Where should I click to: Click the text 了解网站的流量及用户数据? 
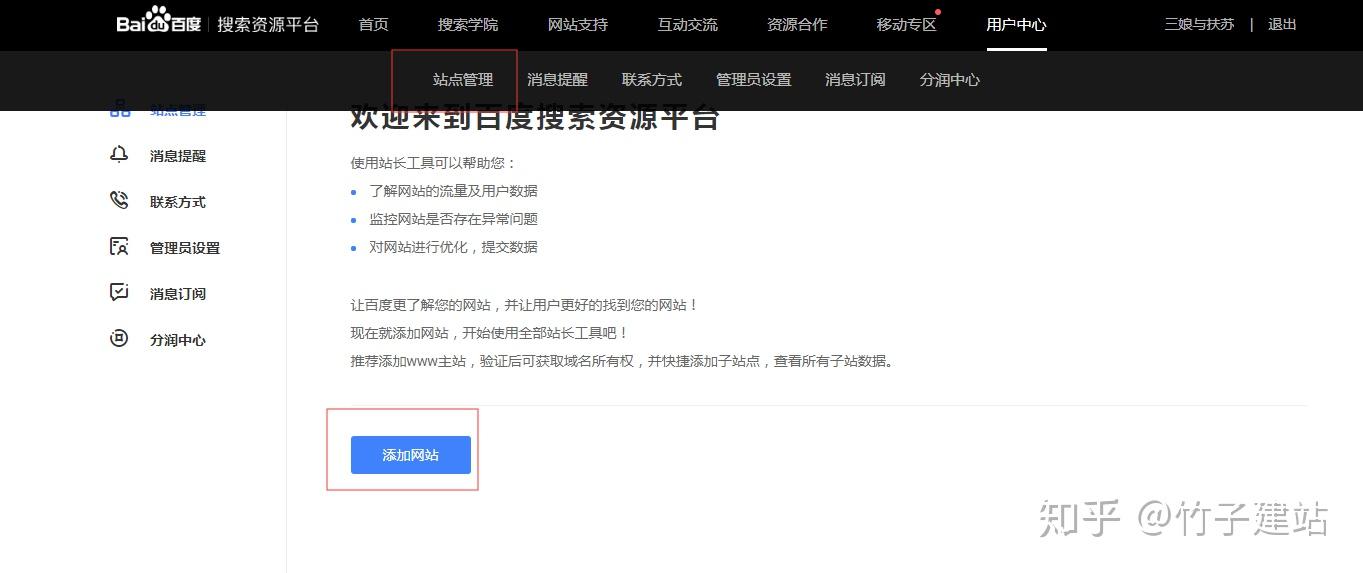(x=453, y=191)
